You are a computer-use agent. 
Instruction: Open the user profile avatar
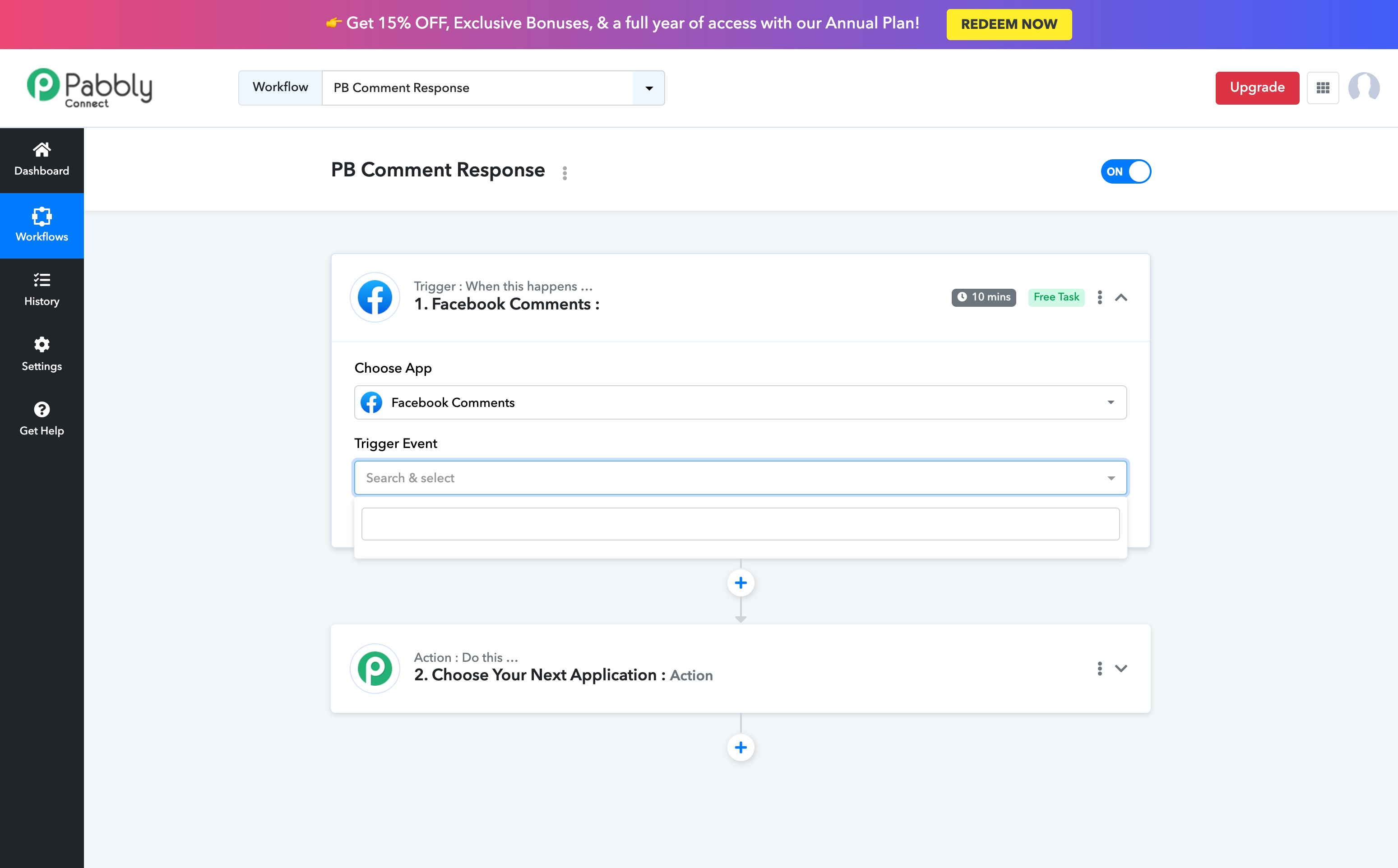1364,88
